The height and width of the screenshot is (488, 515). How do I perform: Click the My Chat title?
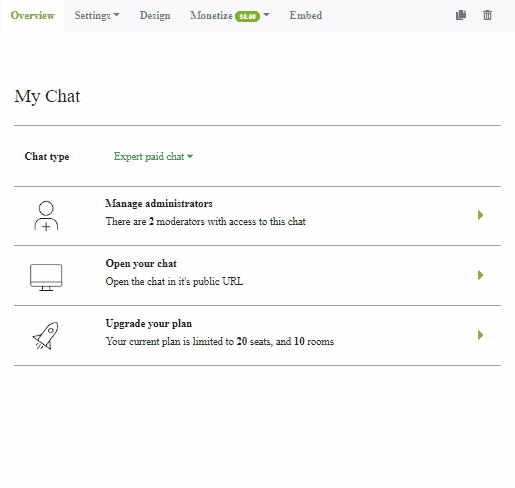coord(47,97)
